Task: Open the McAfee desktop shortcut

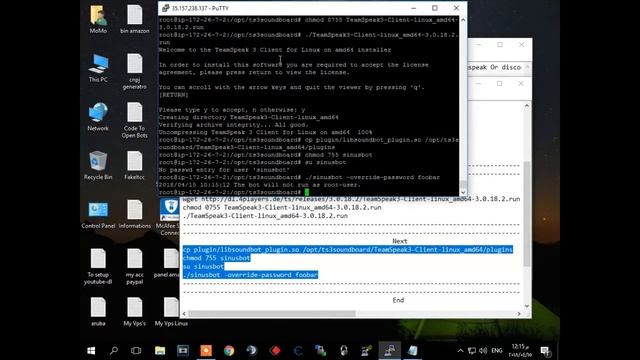Action: coord(169,217)
